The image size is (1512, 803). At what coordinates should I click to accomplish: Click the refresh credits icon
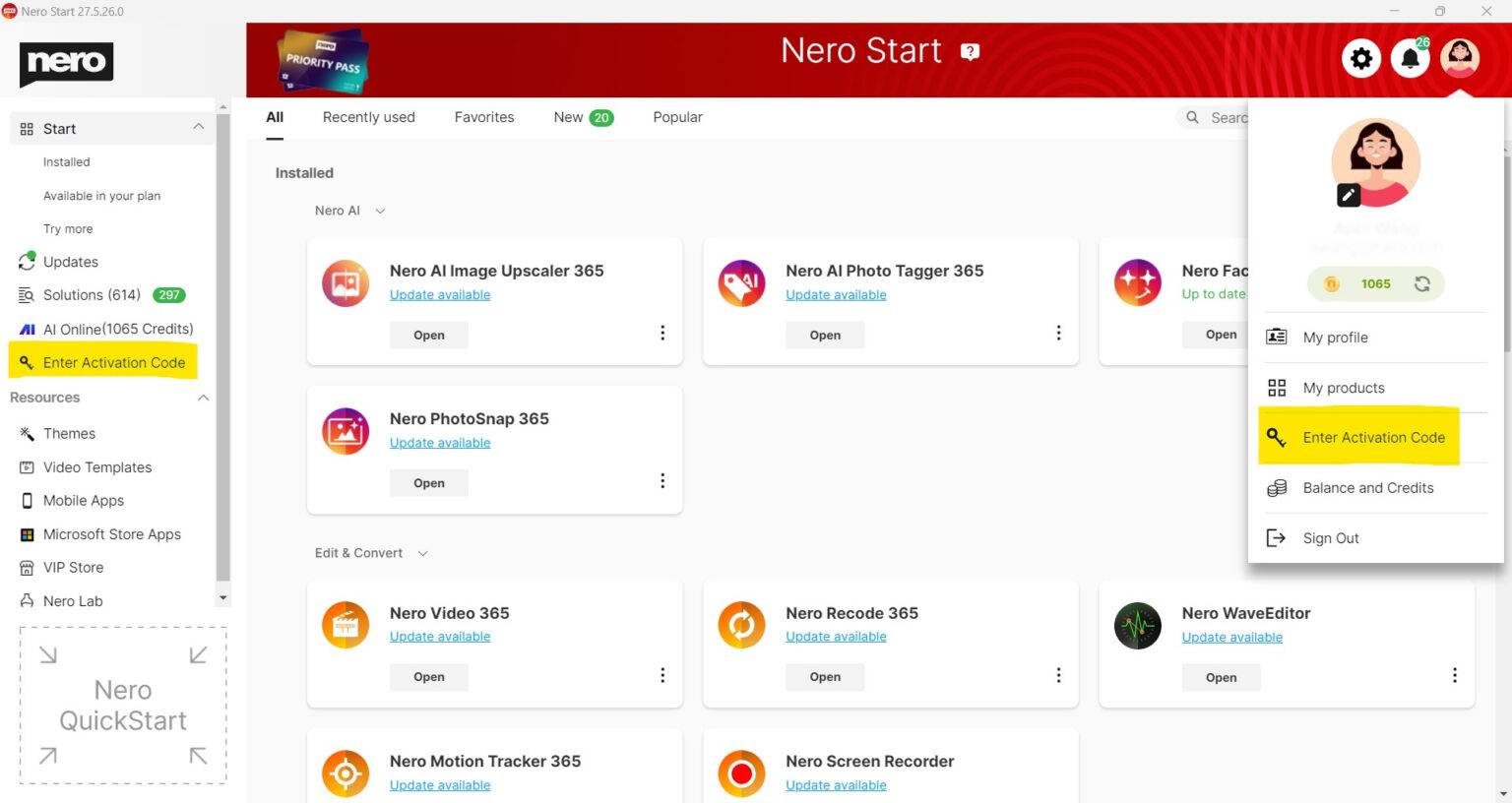point(1421,283)
